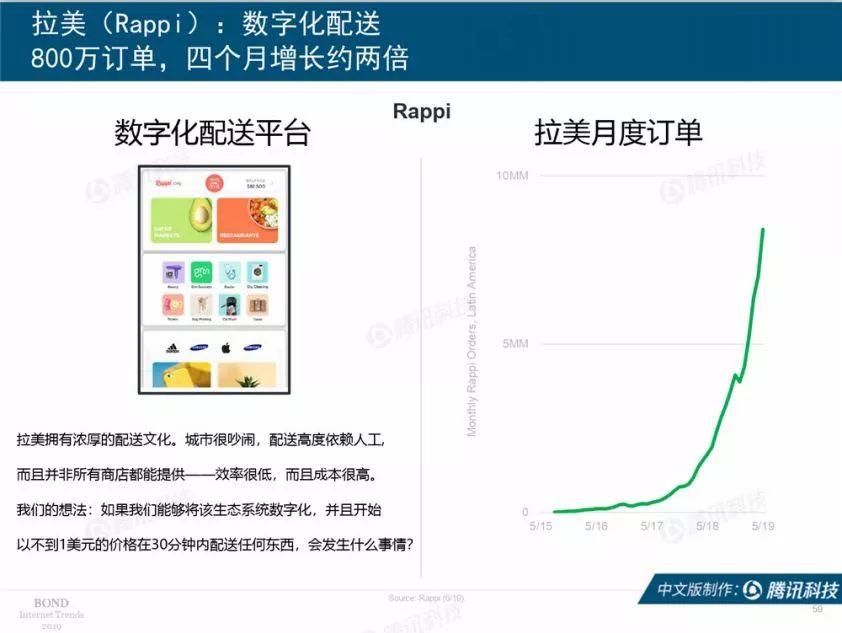Click the 数字化配送平台 heading
This screenshot has width=842, height=633.
pyautogui.click(x=212, y=133)
